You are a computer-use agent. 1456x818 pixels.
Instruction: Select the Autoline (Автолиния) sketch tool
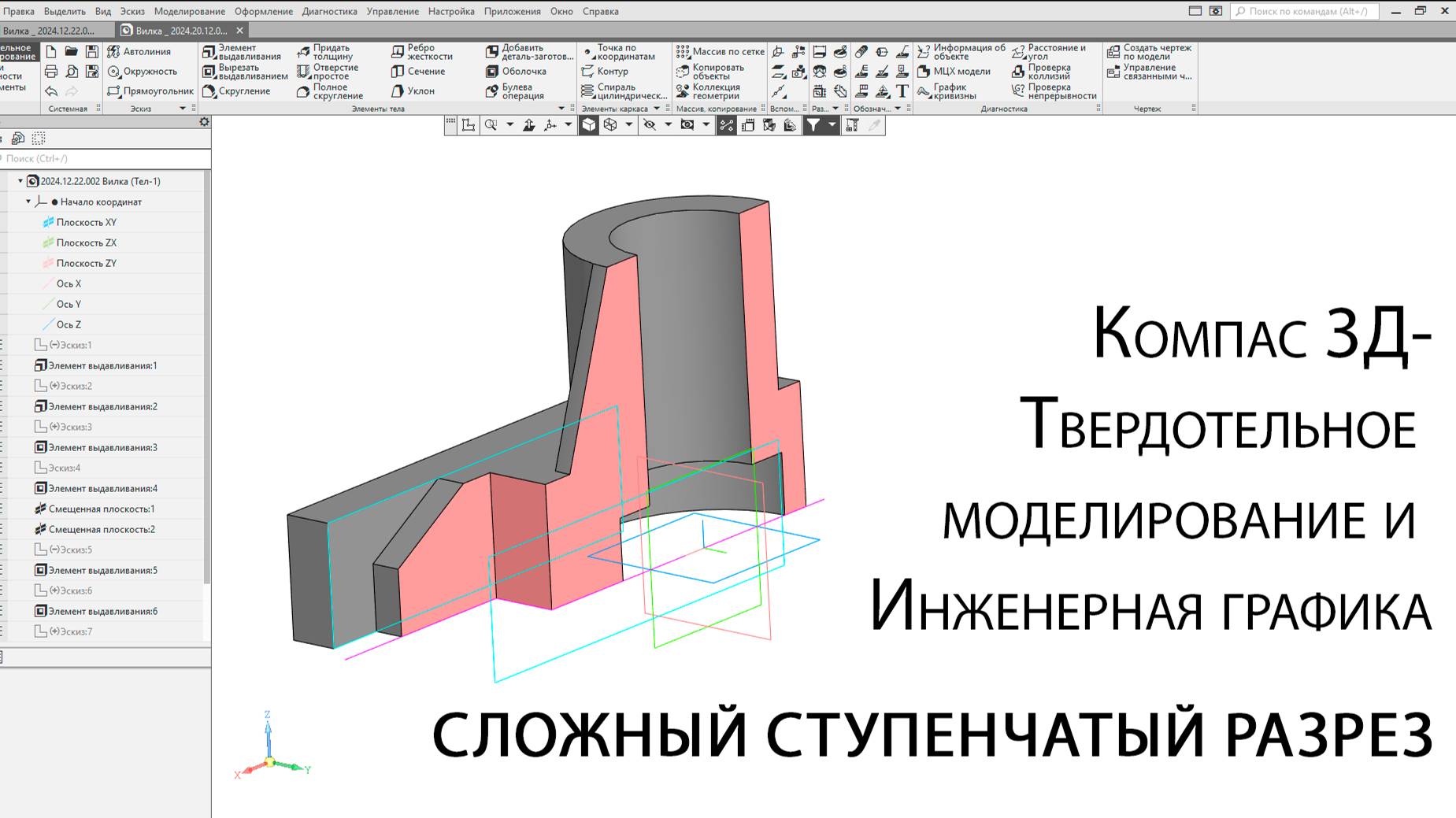[x=139, y=52]
